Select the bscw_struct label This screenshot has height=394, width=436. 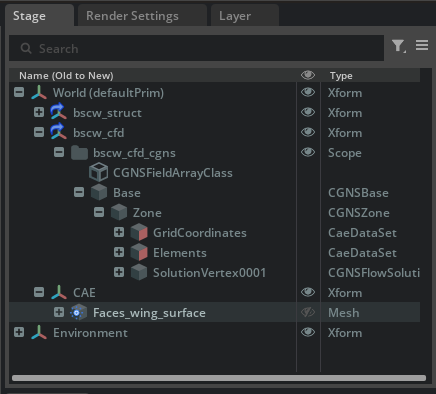point(107,113)
